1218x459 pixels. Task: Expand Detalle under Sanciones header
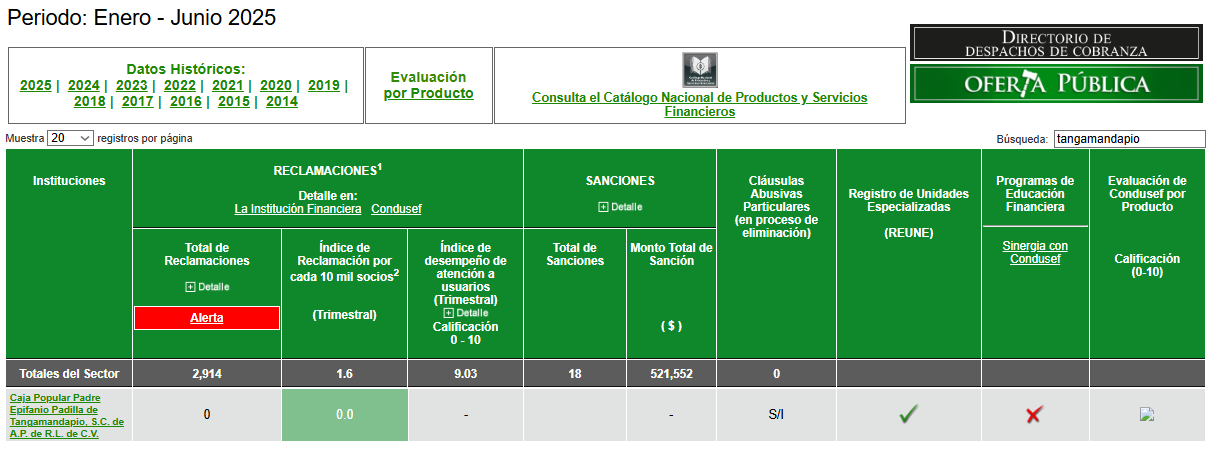(x=620, y=207)
